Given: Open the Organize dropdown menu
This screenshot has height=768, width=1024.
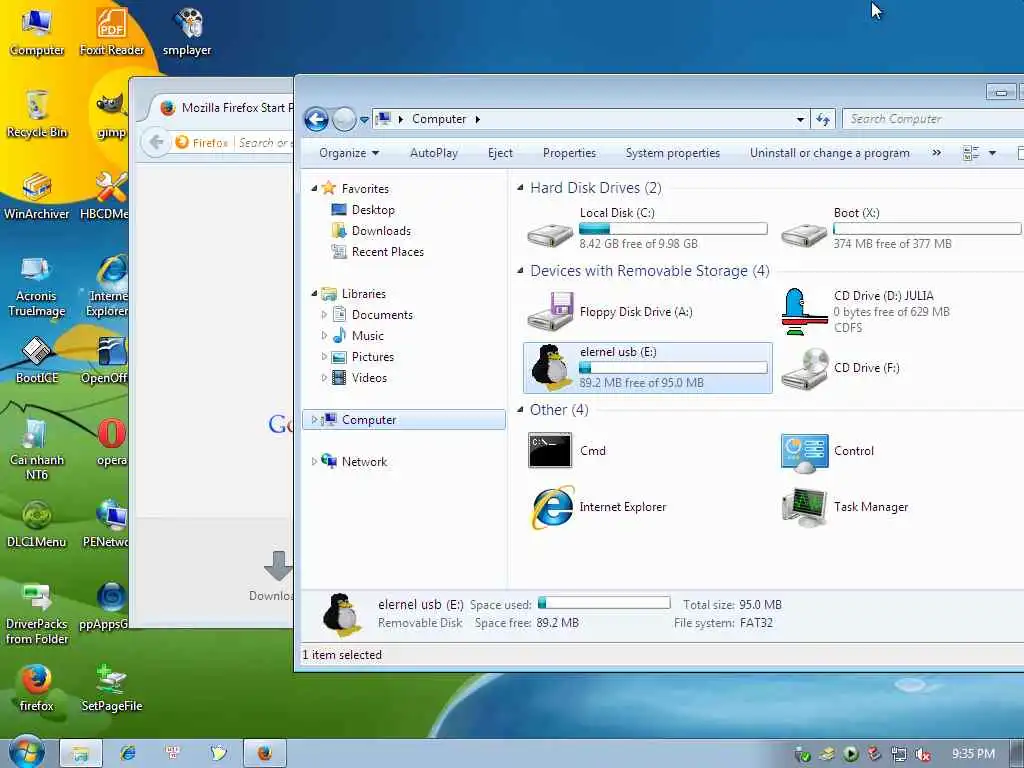Looking at the screenshot, I should [349, 153].
